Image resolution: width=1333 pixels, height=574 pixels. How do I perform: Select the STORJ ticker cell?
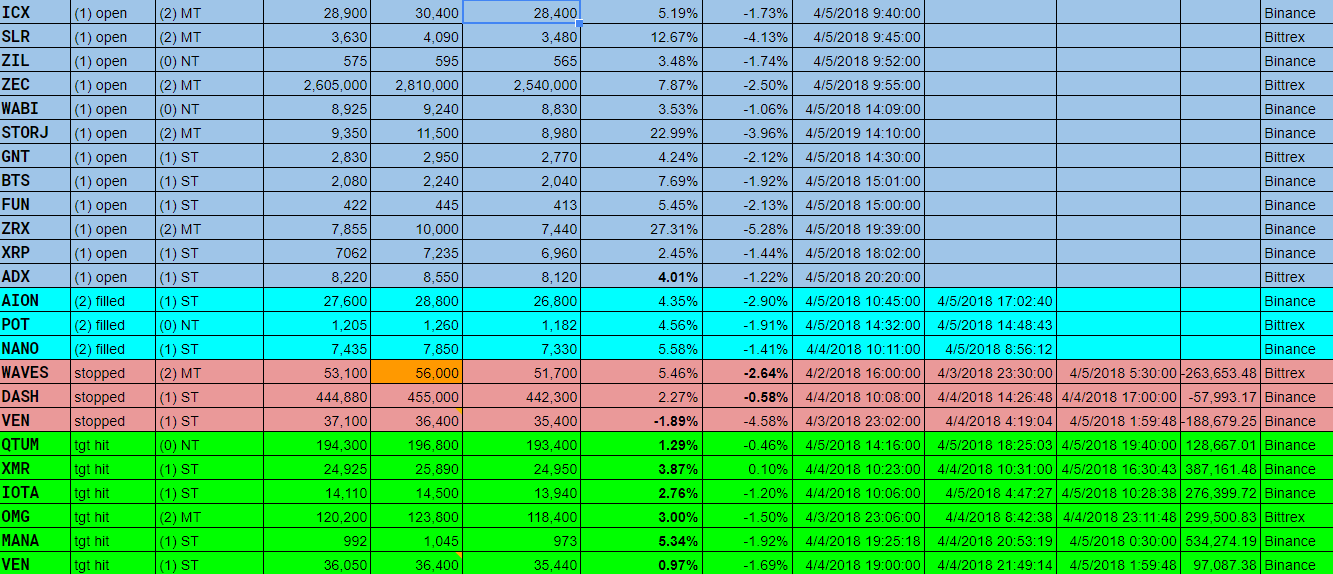[x=35, y=133]
